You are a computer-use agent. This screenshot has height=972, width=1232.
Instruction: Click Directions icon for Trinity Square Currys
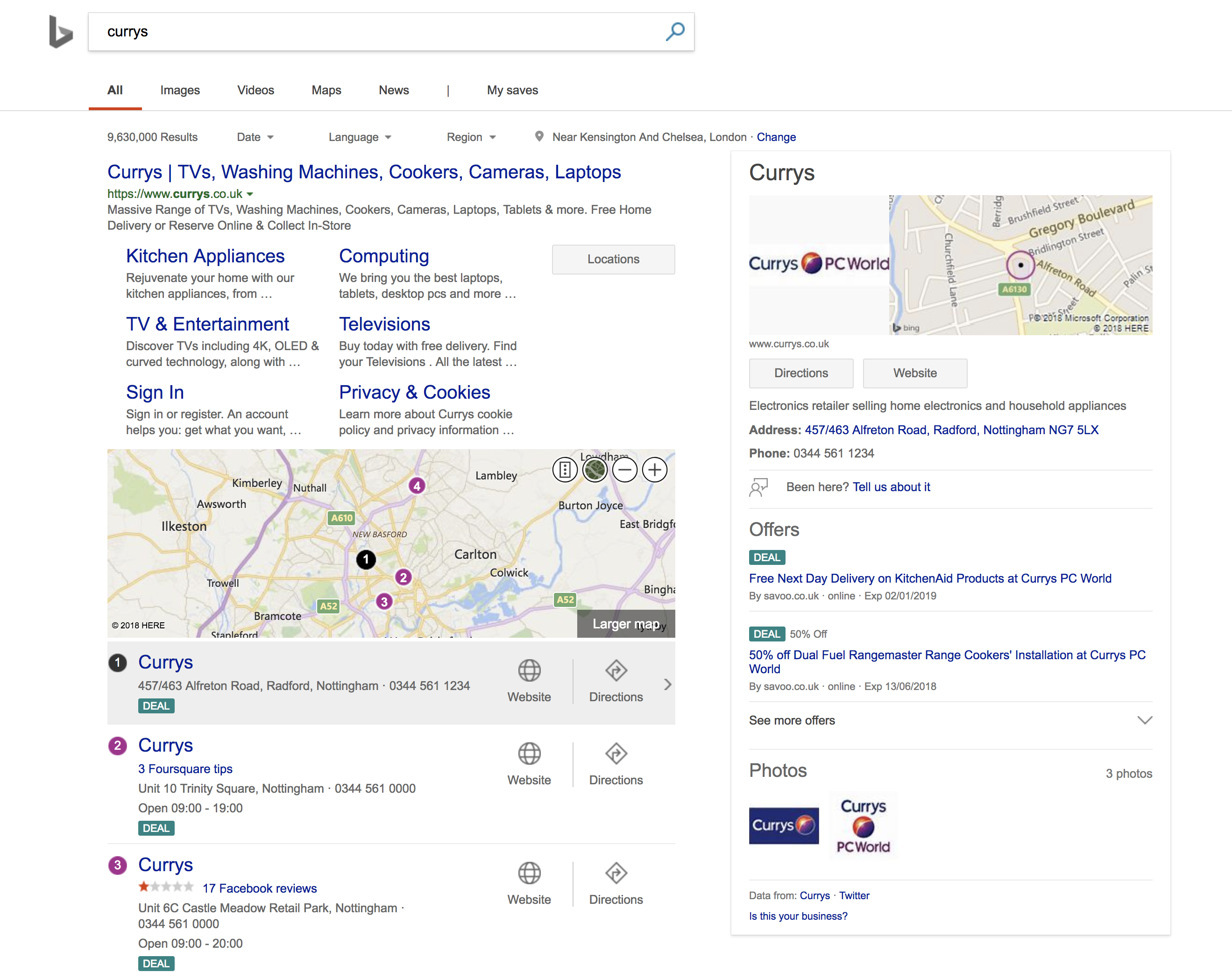click(616, 754)
